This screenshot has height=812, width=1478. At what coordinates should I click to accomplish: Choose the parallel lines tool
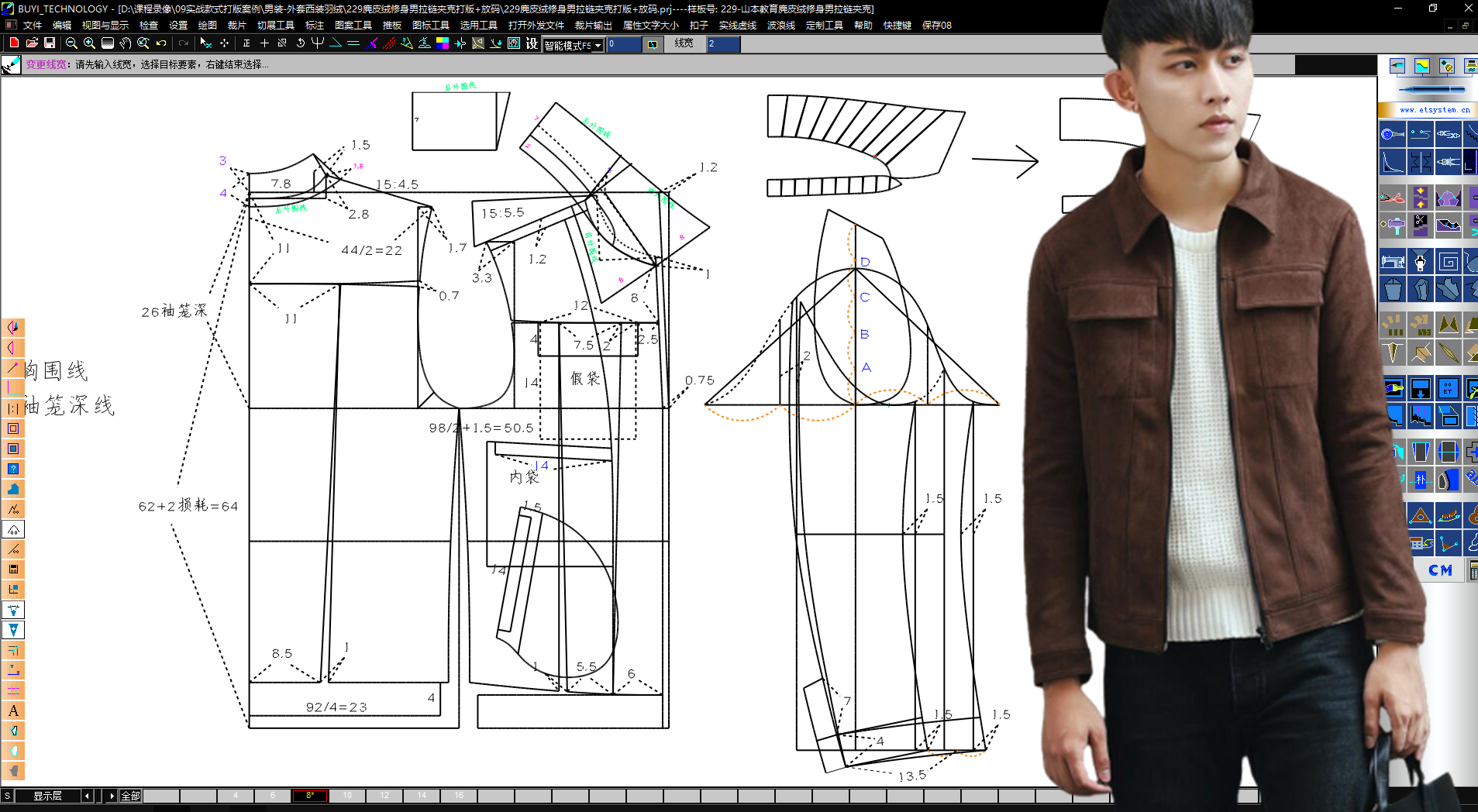tap(353, 43)
